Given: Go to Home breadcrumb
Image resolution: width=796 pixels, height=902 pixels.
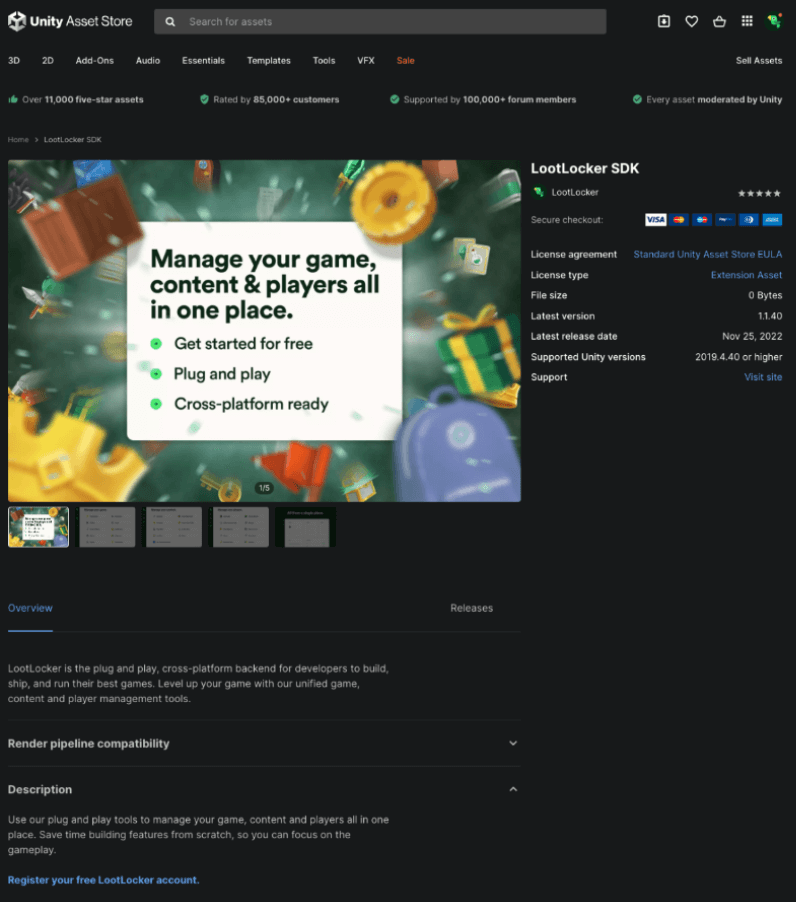Looking at the screenshot, I should (18, 140).
